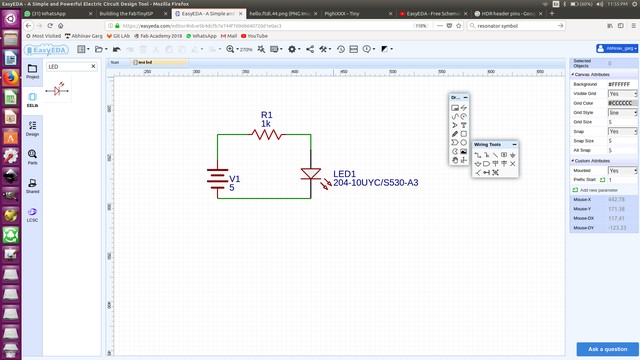This screenshot has height=360, width=640.
Task: Select the insert image tool in Drawing Tools
Action: pyautogui.click(x=464, y=151)
